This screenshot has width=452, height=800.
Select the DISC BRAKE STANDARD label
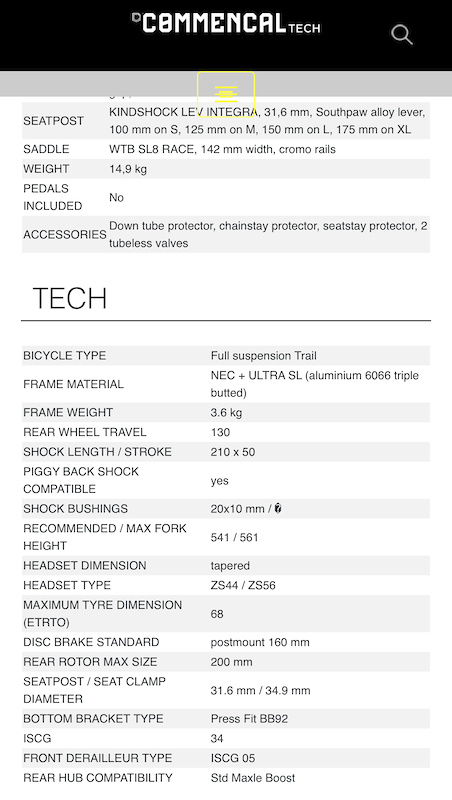[x=91, y=642]
